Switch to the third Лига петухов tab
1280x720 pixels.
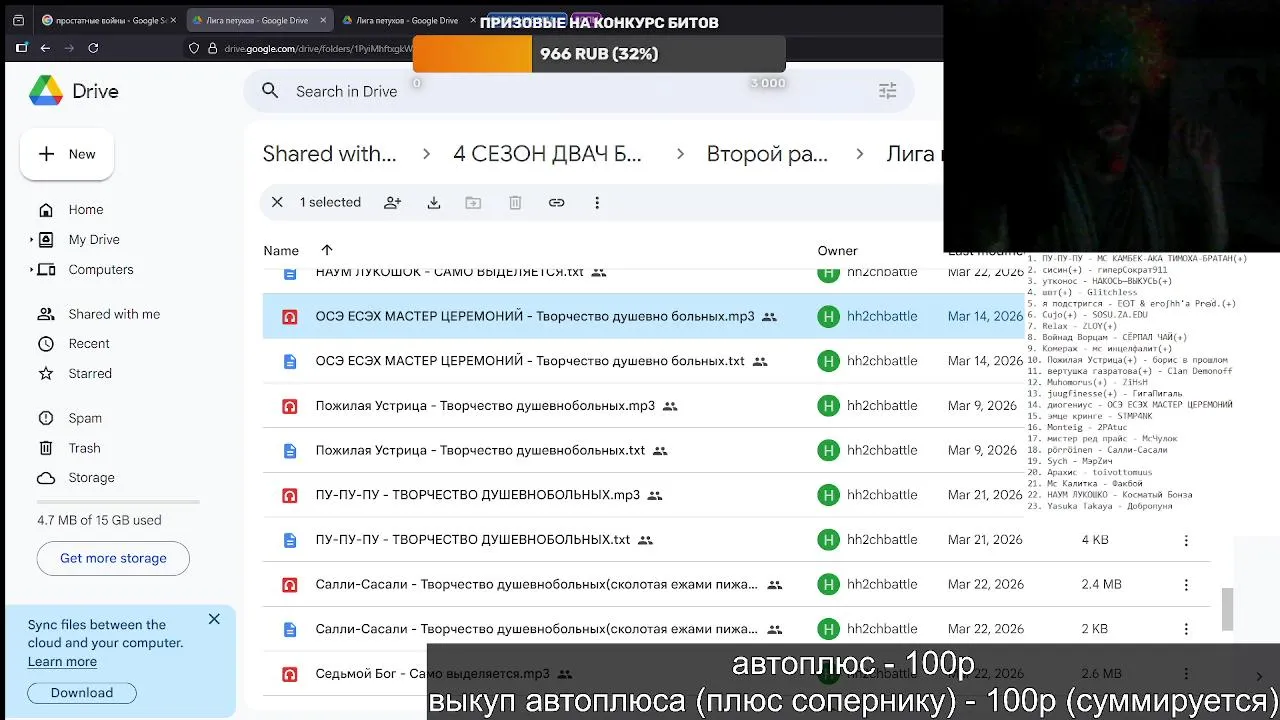406,20
